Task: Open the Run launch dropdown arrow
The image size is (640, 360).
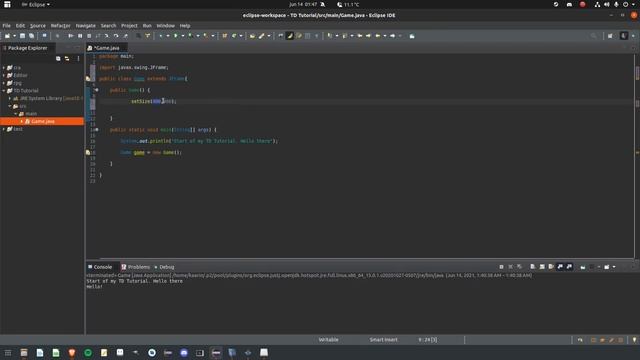Action: pyautogui.click(x=183, y=36)
